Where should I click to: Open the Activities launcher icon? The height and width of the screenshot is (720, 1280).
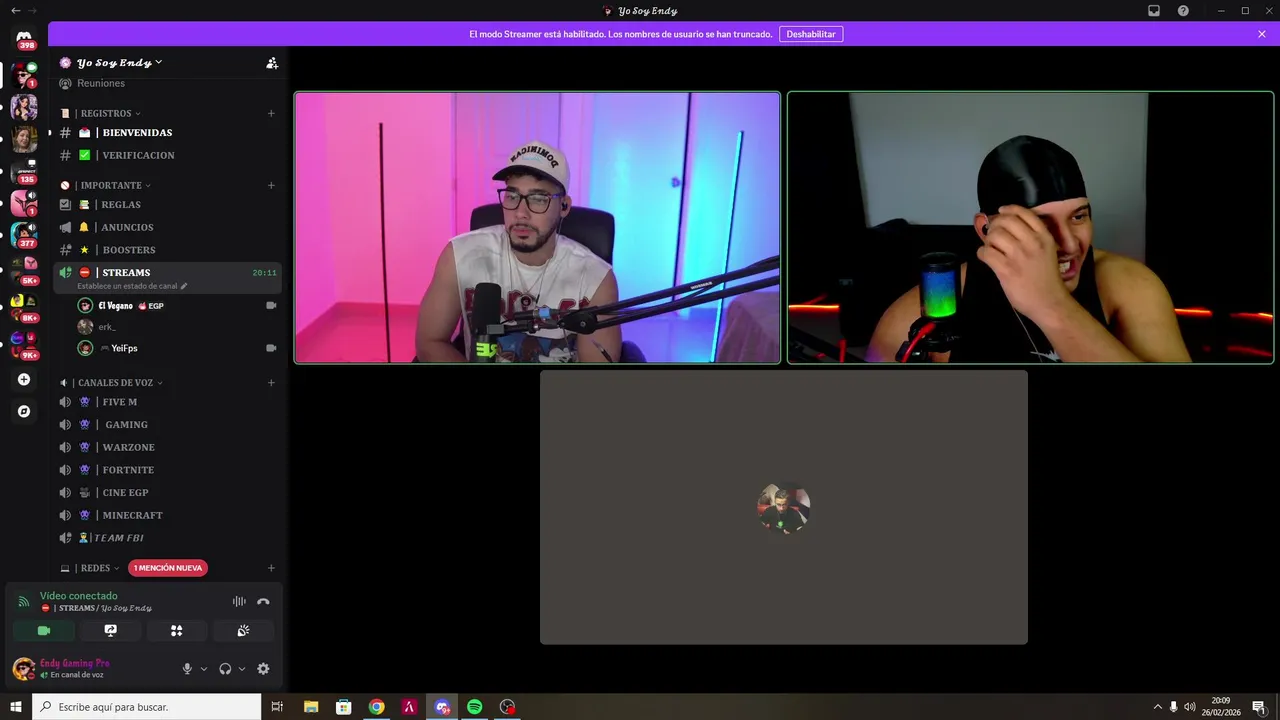coord(177,630)
